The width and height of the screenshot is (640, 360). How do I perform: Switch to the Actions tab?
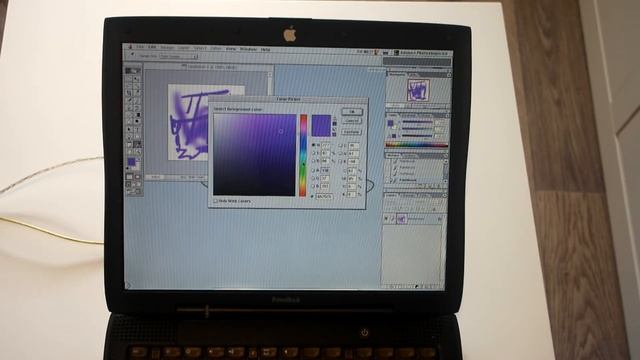(411, 156)
